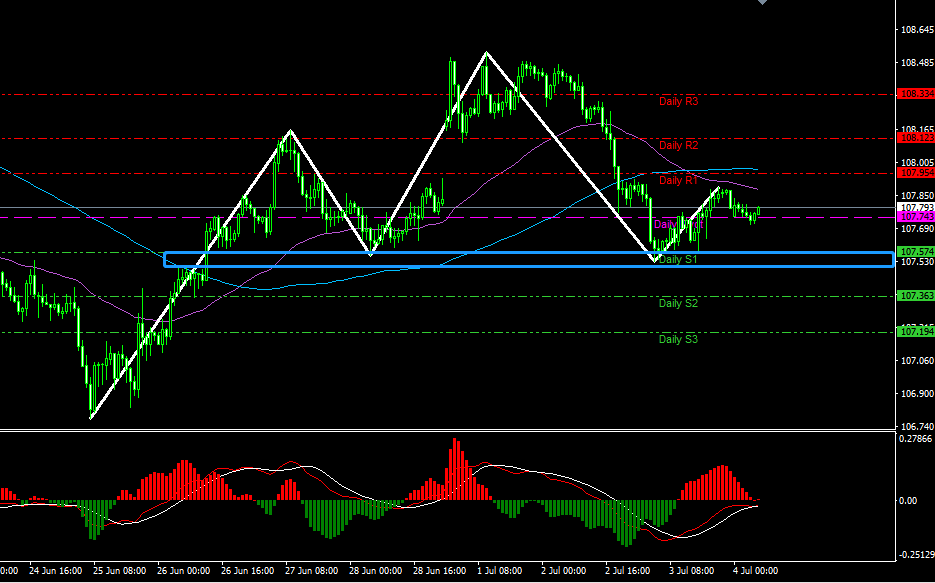This screenshot has width=935, height=583.
Task: Click the red 108.334 price tag
Action: tap(916, 94)
